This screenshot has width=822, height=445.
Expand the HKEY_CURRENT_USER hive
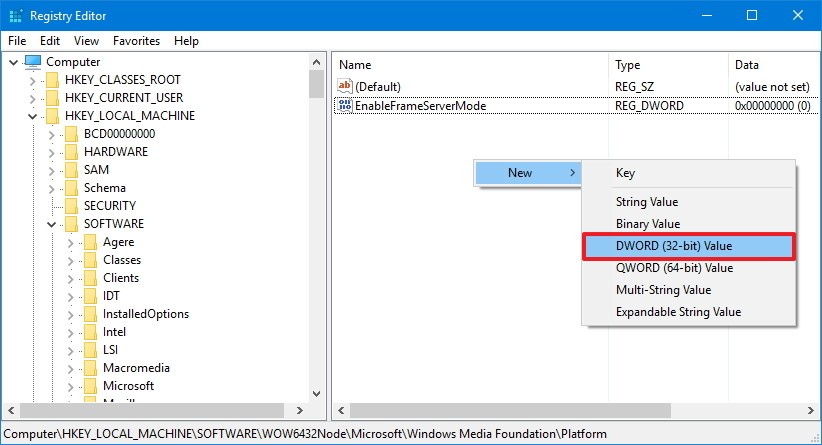tap(32, 98)
